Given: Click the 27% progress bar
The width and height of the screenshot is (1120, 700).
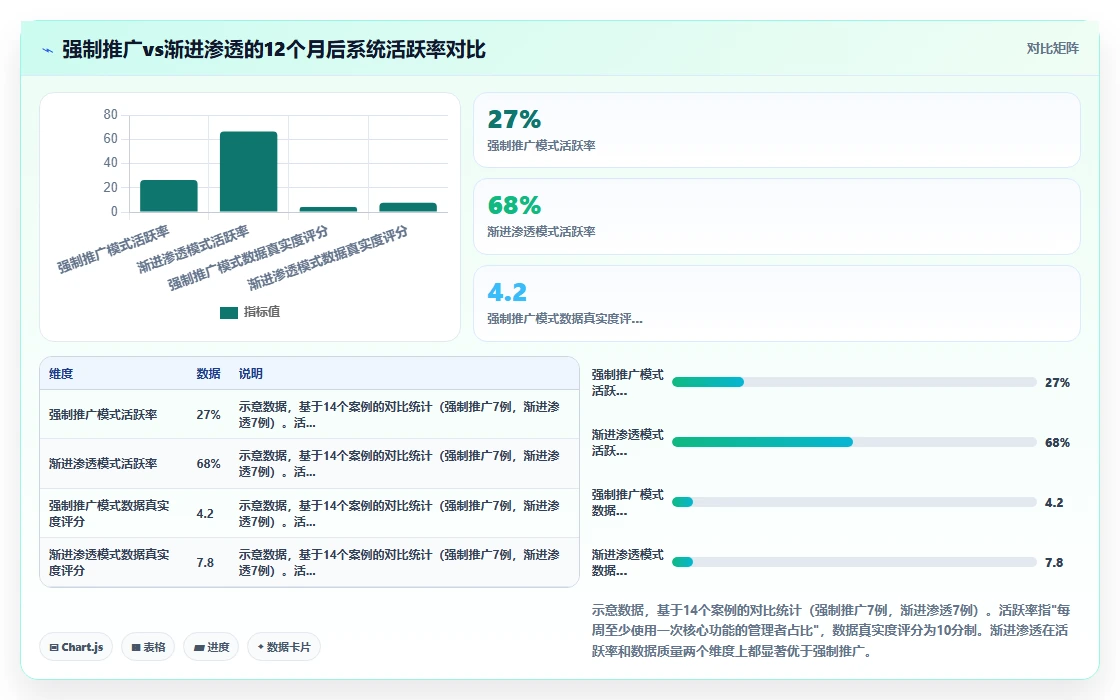Looking at the screenshot, I should coord(854,382).
